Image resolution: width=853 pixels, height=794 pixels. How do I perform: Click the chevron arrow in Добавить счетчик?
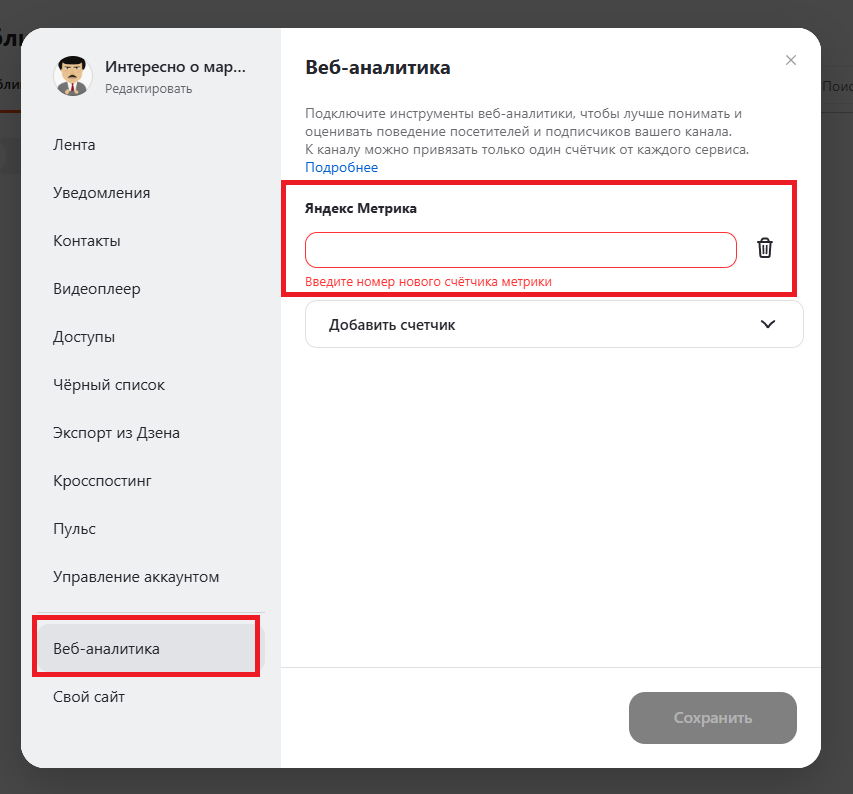pos(768,324)
